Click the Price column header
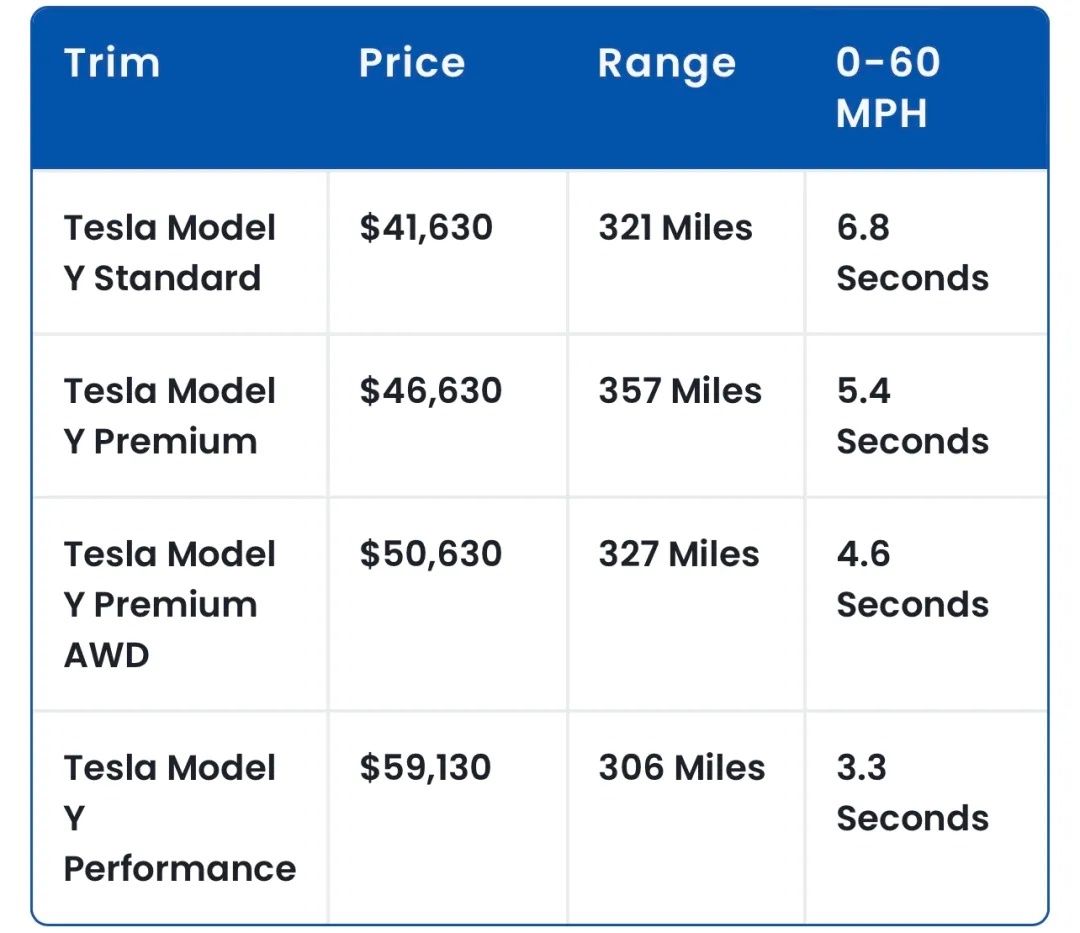The height and width of the screenshot is (933, 1080). click(412, 63)
